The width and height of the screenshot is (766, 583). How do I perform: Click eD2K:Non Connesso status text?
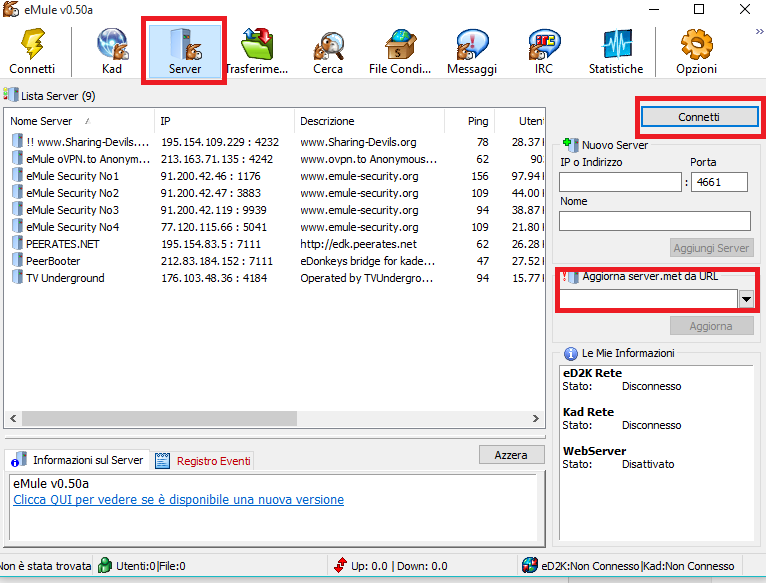click(590, 566)
